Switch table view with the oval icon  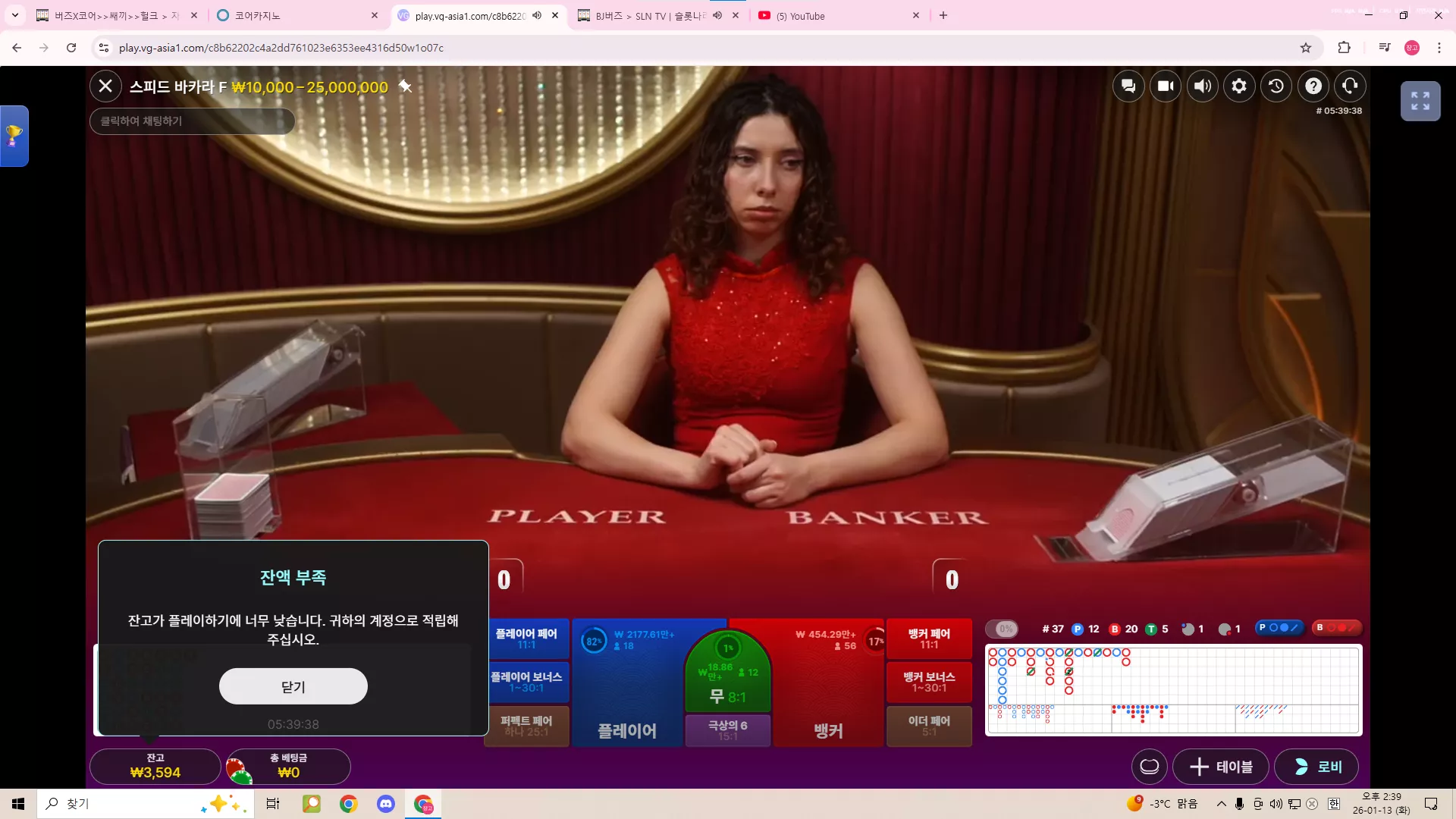tap(1150, 767)
